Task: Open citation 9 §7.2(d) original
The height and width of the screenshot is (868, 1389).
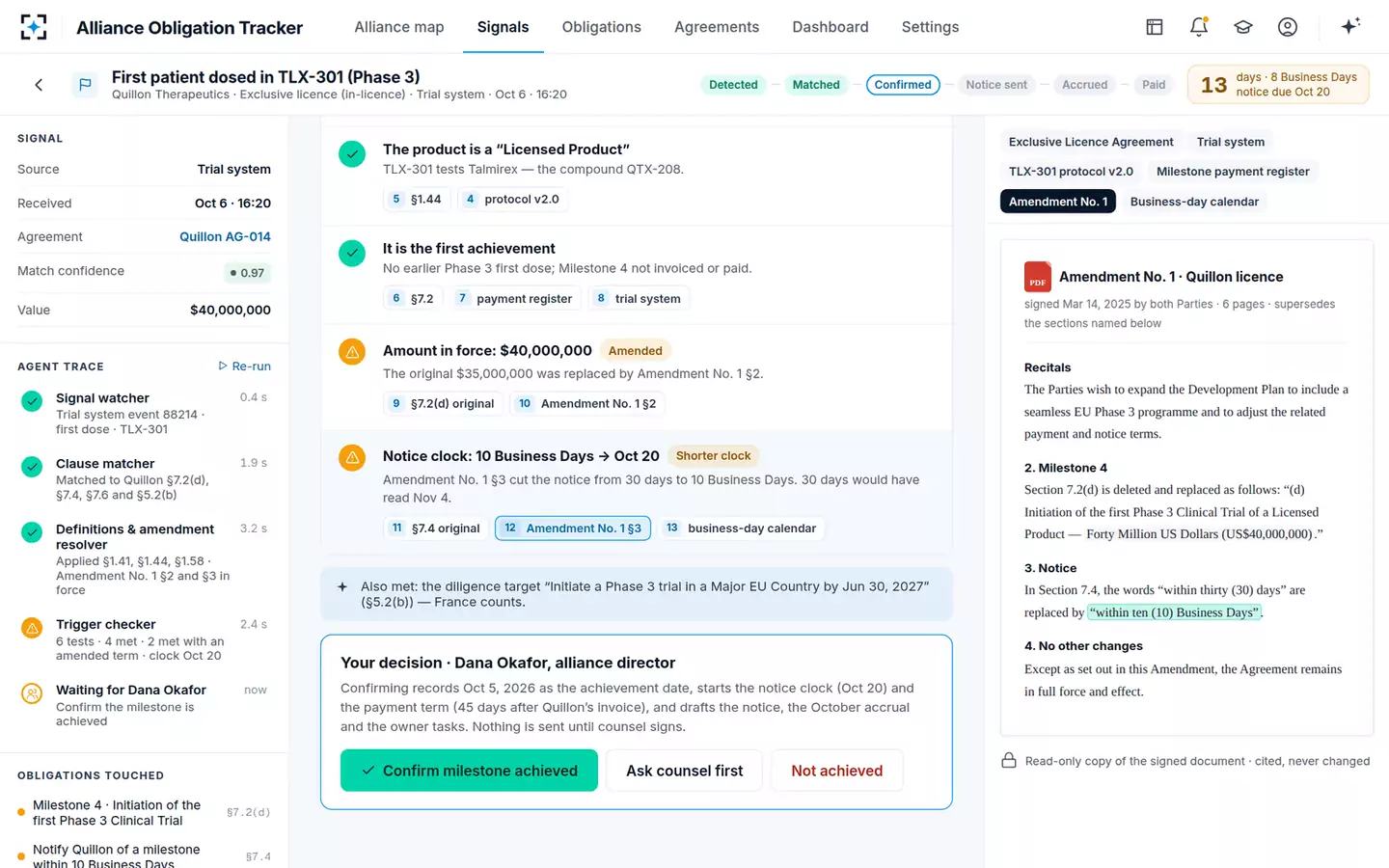Action: [443, 404]
